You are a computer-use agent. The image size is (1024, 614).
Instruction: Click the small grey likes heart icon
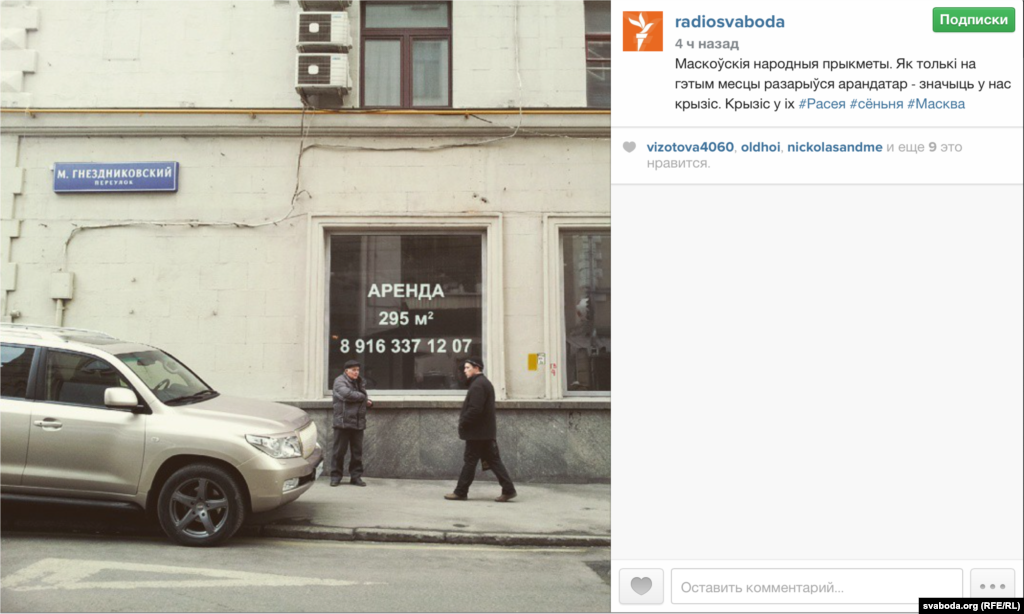click(x=629, y=147)
